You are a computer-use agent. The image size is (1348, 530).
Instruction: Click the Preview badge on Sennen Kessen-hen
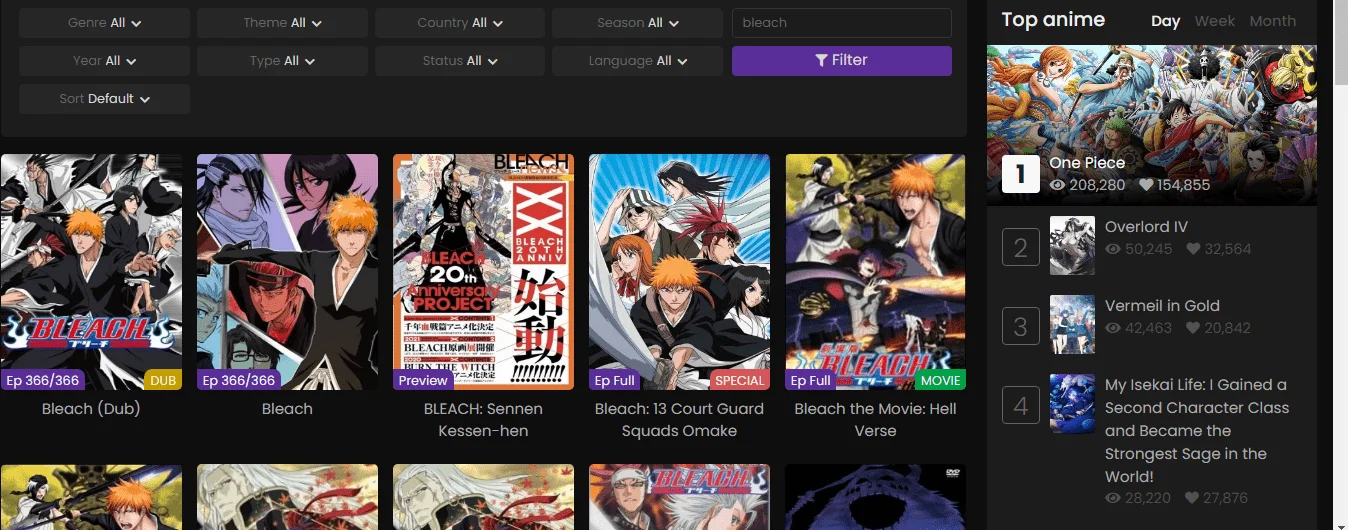click(x=423, y=380)
